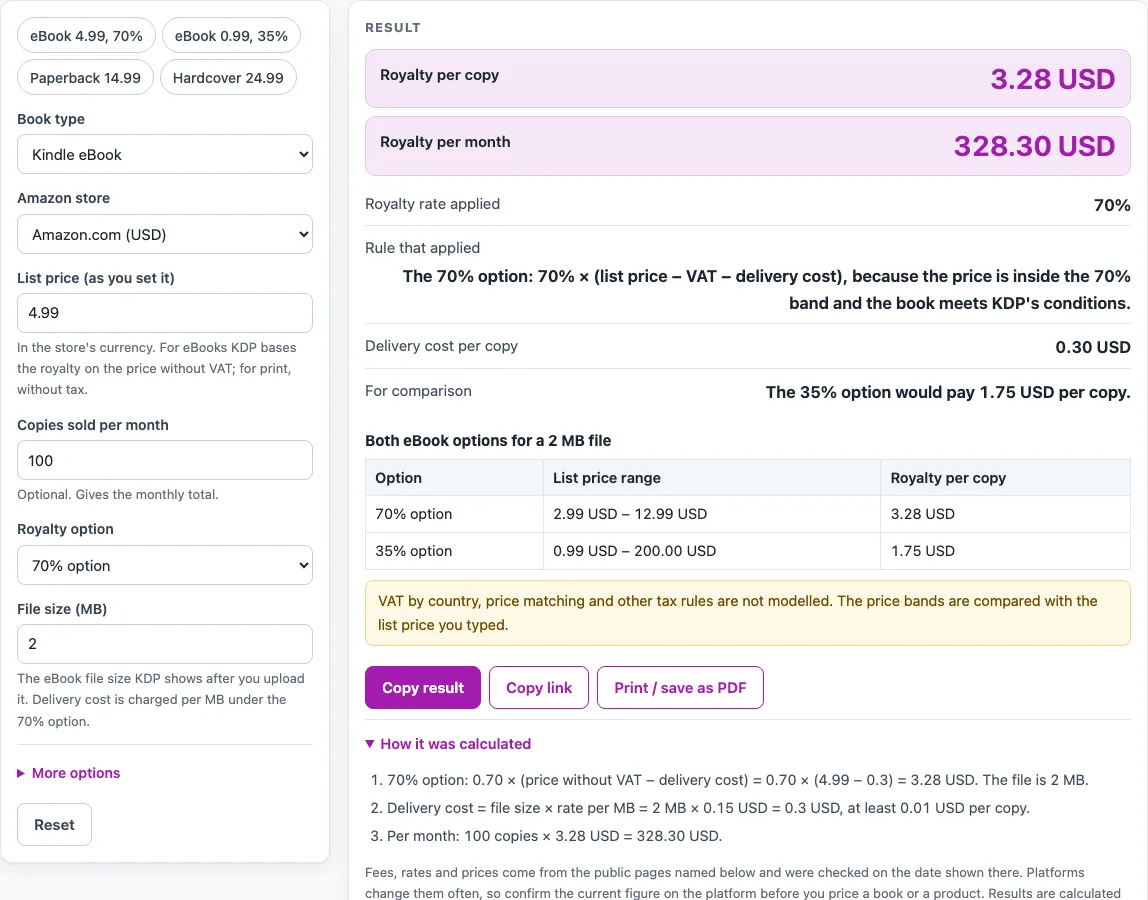The height and width of the screenshot is (900, 1148).
Task: Click the 70% royalty rate applied value
Action: tap(1111, 205)
